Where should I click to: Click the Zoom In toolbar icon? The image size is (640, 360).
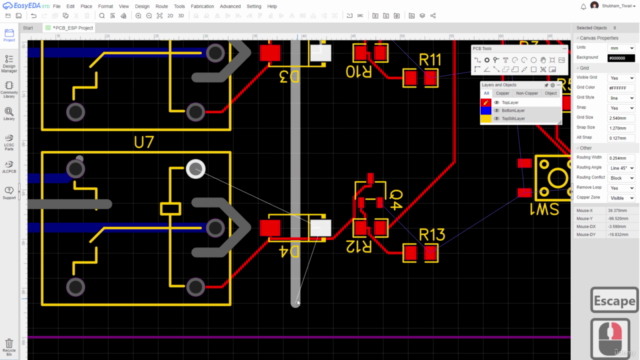(138, 16)
